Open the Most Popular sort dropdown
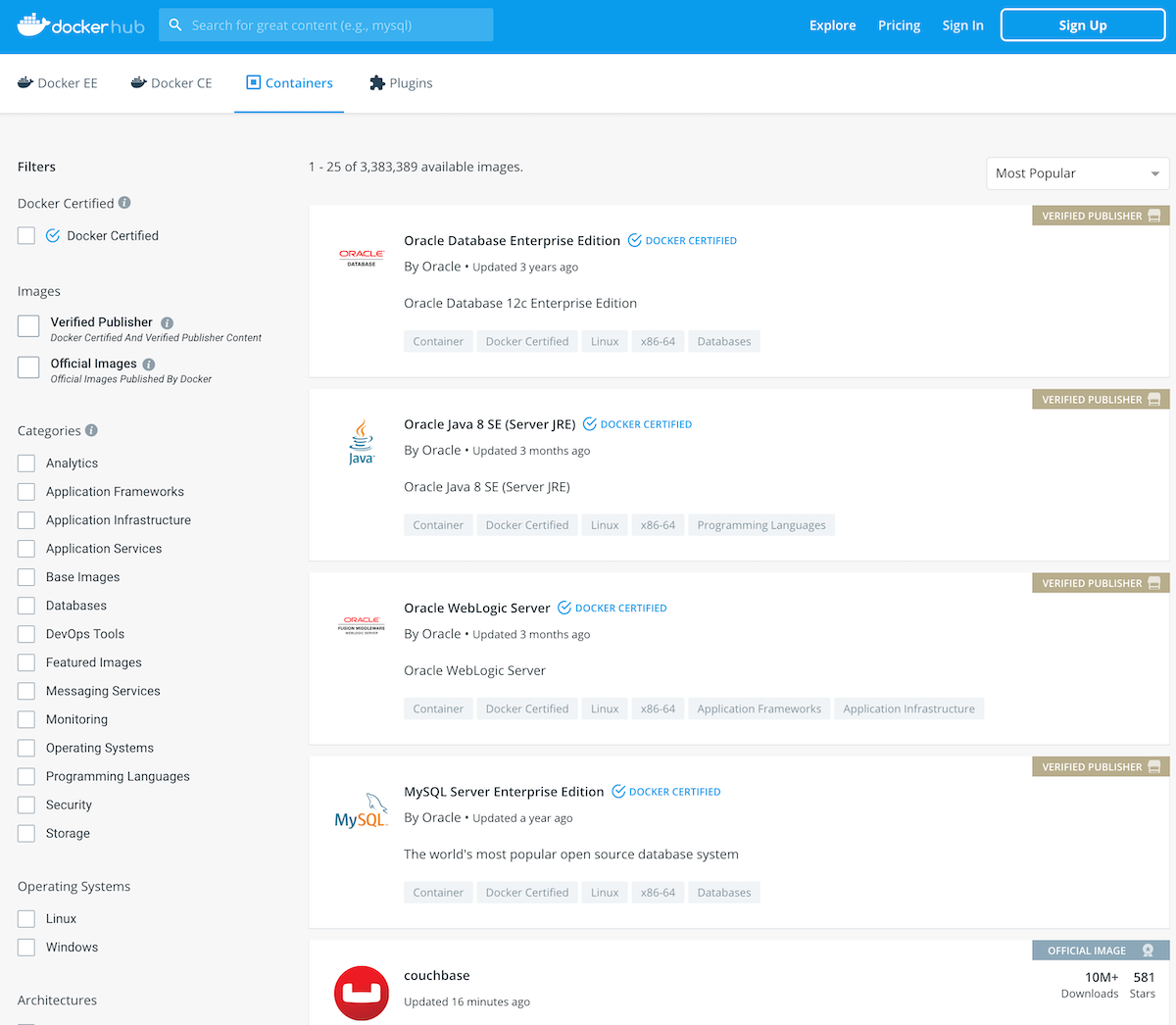This screenshot has width=1176, height=1025. (x=1077, y=173)
